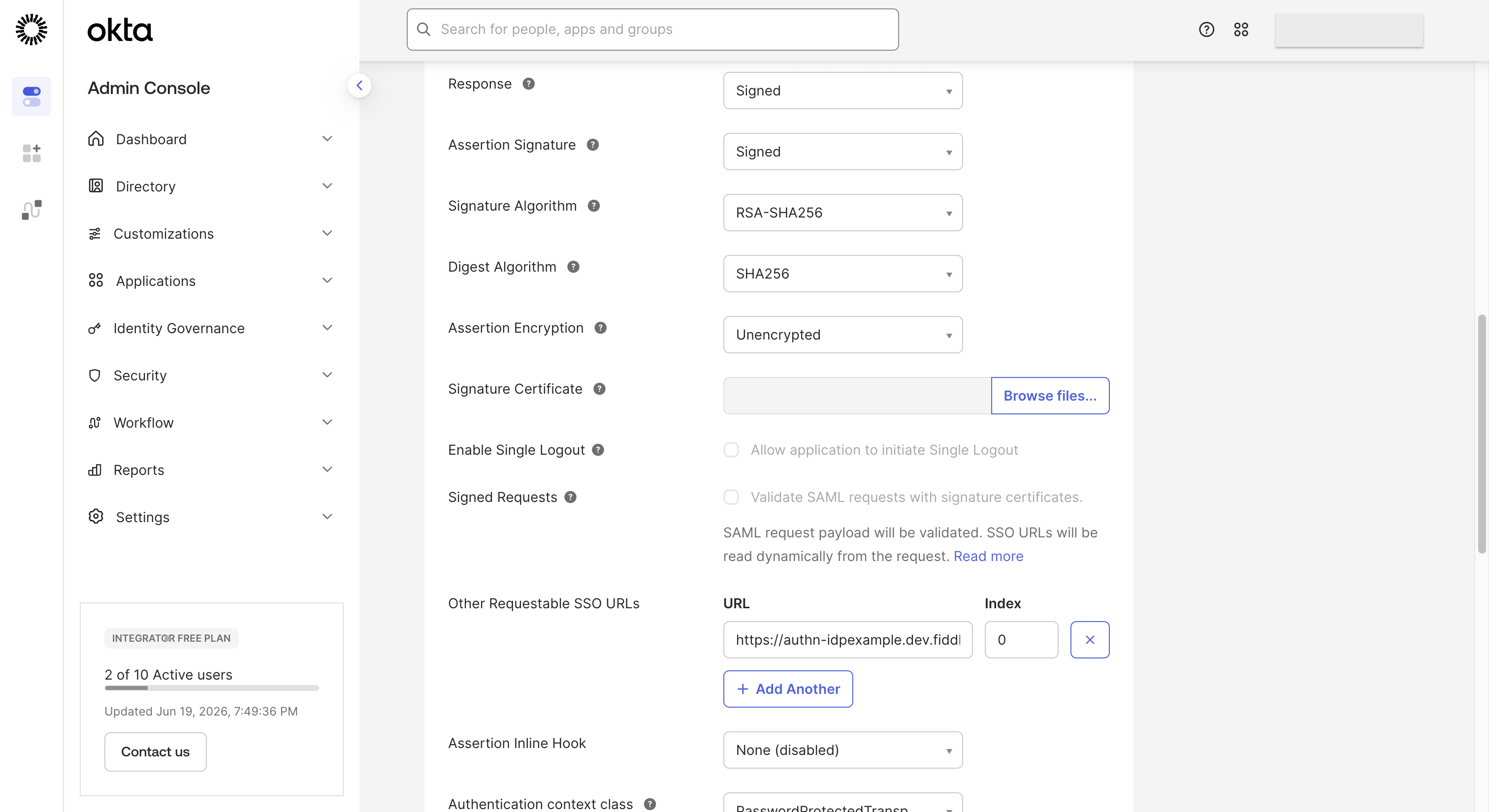This screenshot has width=1489, height=812.
Task: Click Browse files for Signature Certificate
Action: 1050,396
